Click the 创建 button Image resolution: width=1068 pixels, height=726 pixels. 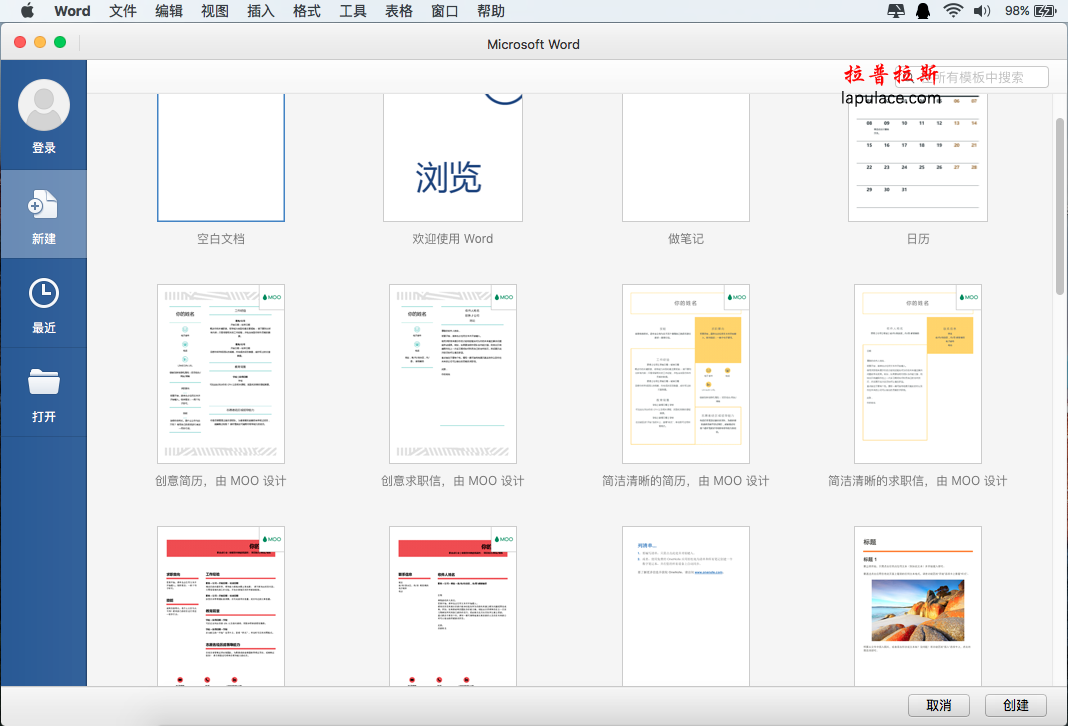pos(1016,706)
